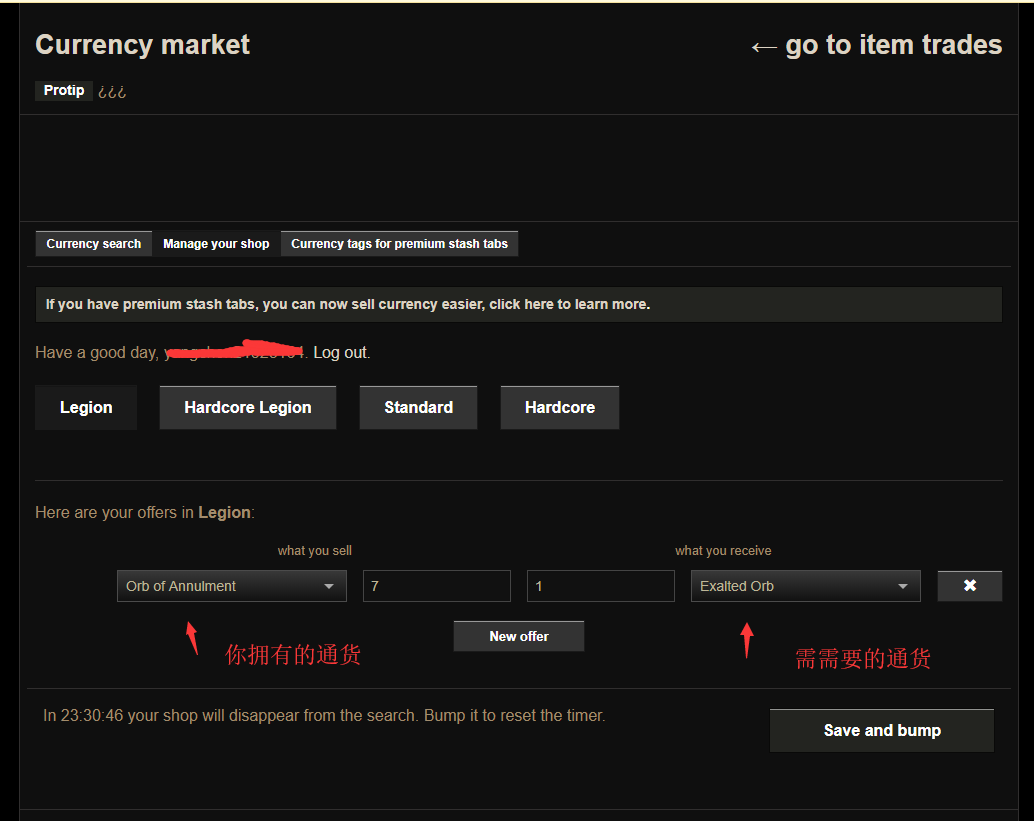Pick the Hardcore league button
Viewport: 1034px width, 821px height.
[559, 408]
